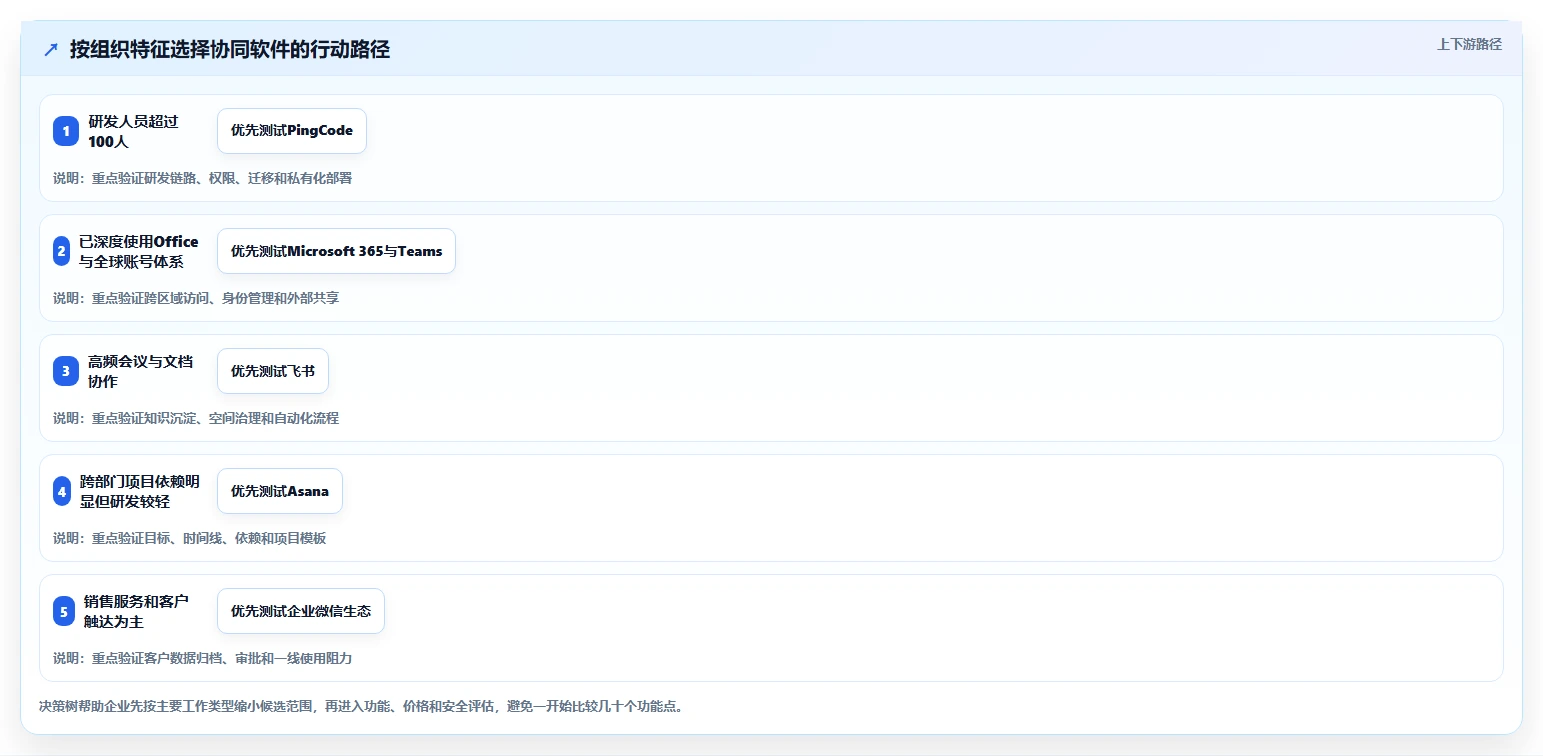Click the 上下游路径 label at top right
Screen dimensions: 1543x756
tap(1469, 44)
